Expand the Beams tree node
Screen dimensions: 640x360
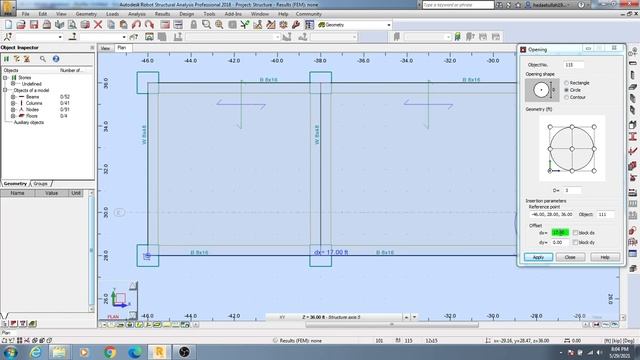click(x=13, y=97)
